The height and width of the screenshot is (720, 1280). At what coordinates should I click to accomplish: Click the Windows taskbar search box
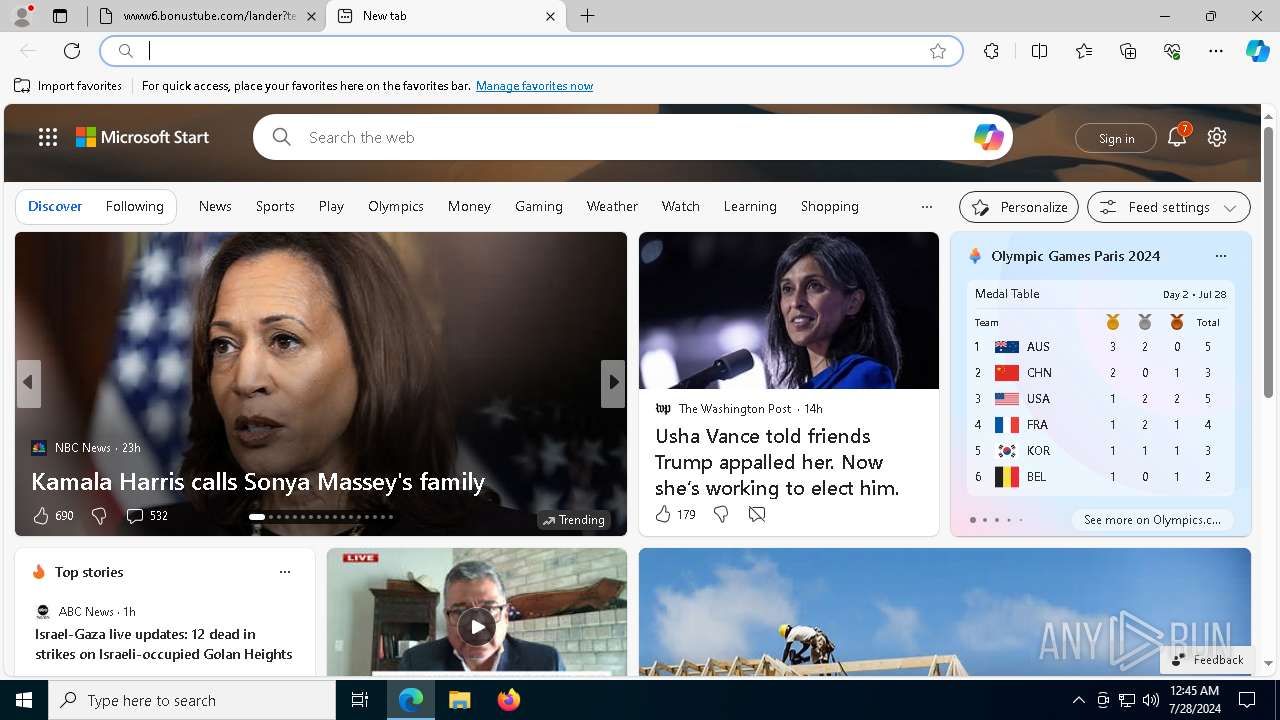point(192,700)
